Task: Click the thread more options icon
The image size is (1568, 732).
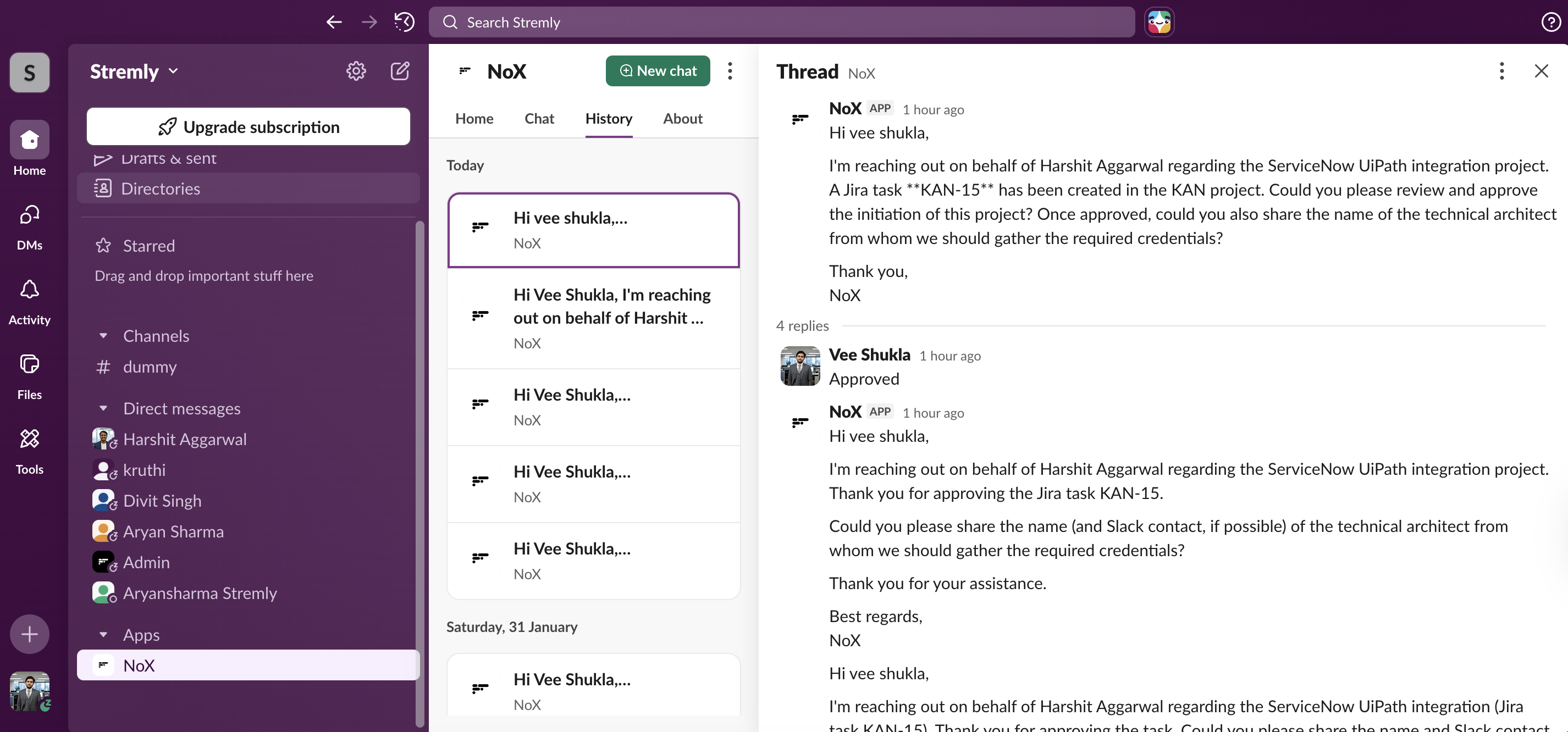Action: click(1501, 71)
